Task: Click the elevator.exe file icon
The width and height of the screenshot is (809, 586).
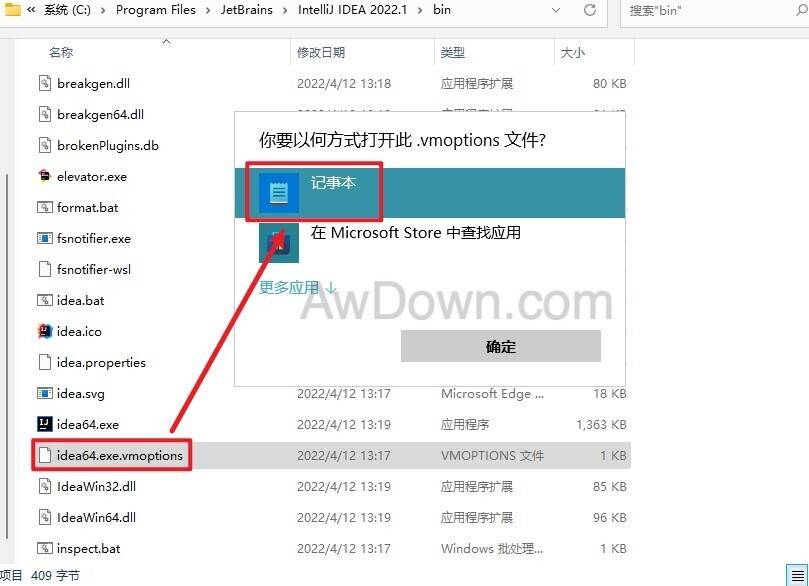Action: 44,177
